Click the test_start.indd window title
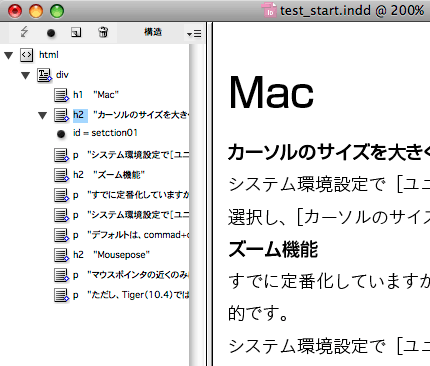The height and width of the screenshot is (366, 430). click(x=352, y=11)
